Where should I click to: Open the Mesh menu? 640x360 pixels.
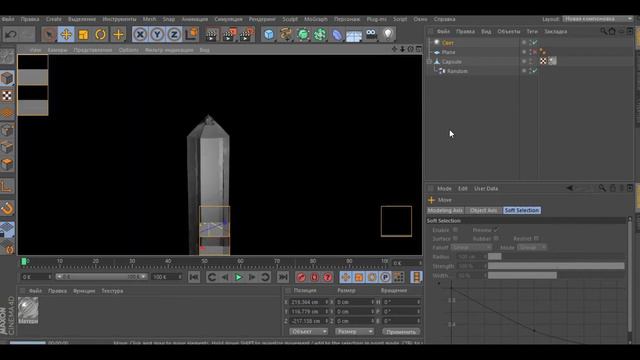tap(149, 19)
